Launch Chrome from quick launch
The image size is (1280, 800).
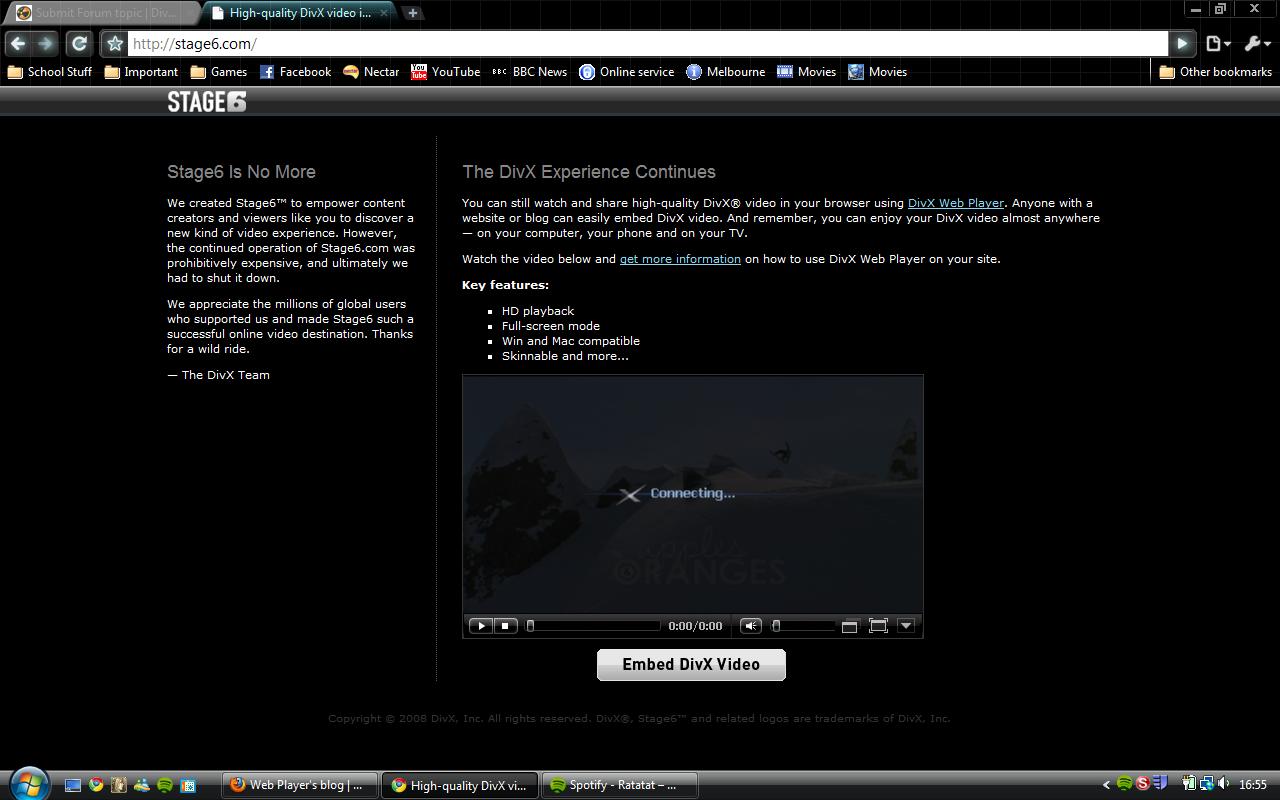point(96,785)
